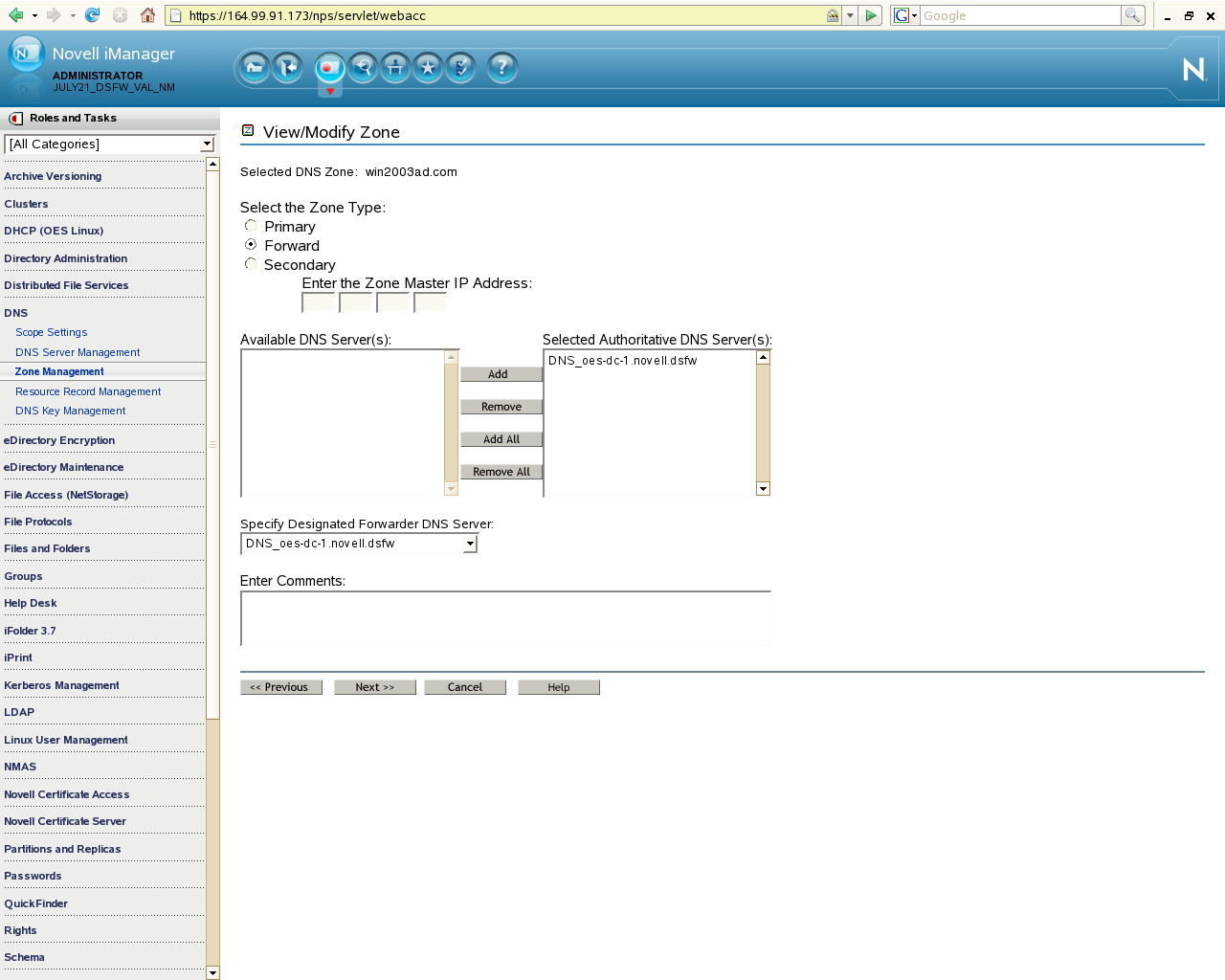Viewport: 1225px width, 980px height.
Task: Expand the Directory Administration role
Action: [65, 258]
